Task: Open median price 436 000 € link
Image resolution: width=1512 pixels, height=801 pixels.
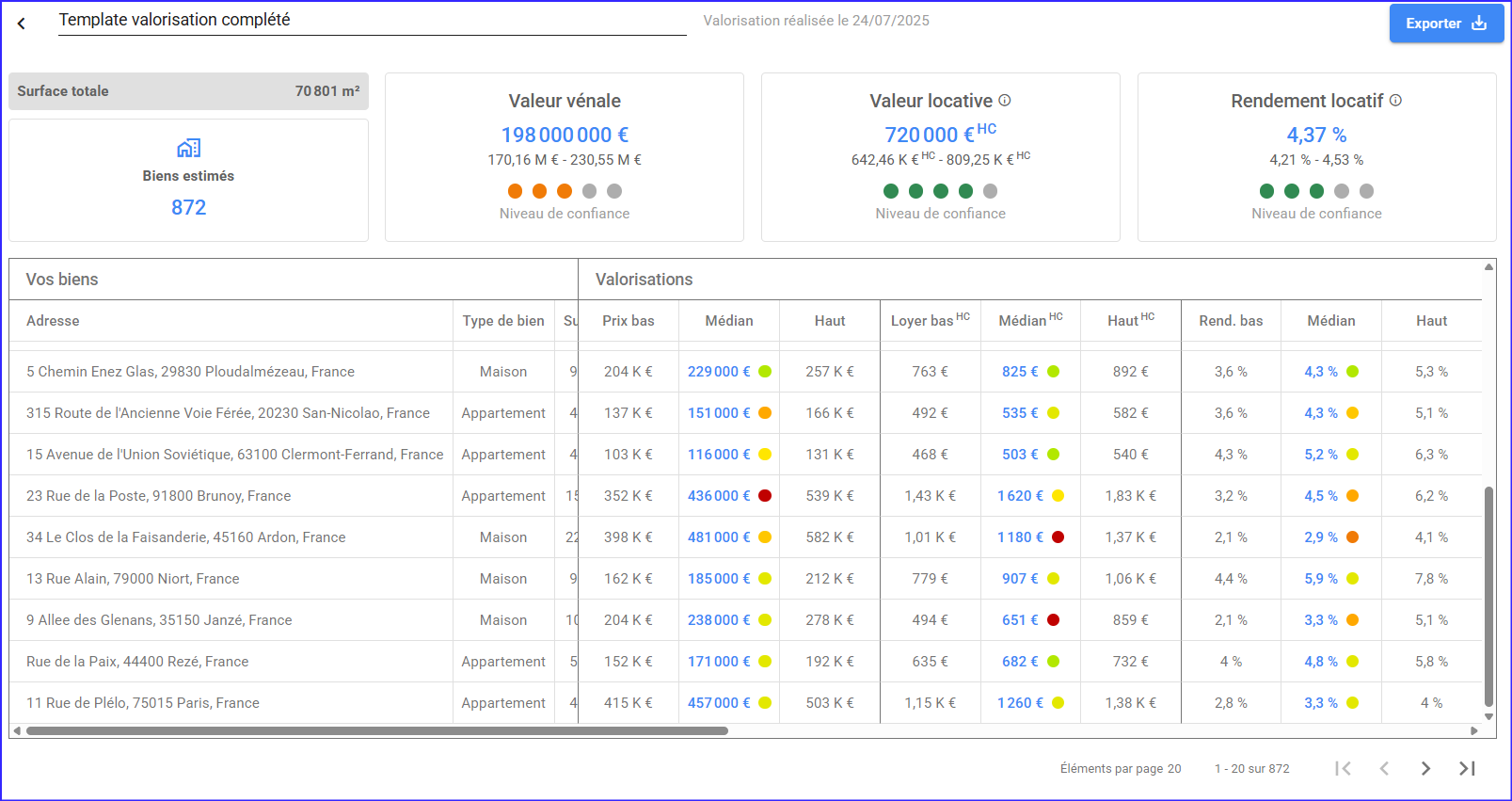Action: pos(719,496)
